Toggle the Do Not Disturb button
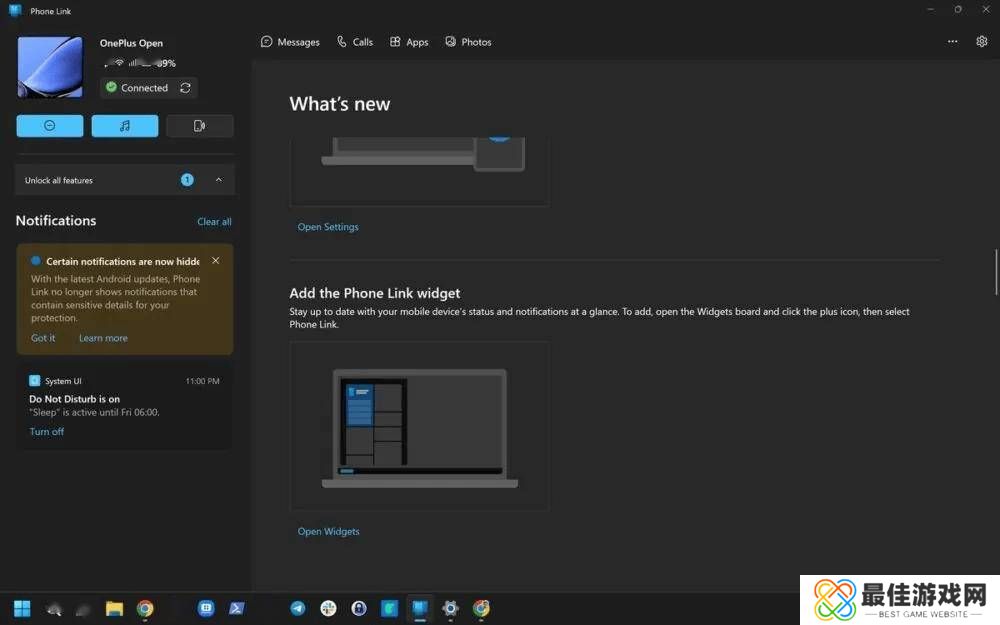The height and width of the screenshot is (625, 1000). [50, 126]
